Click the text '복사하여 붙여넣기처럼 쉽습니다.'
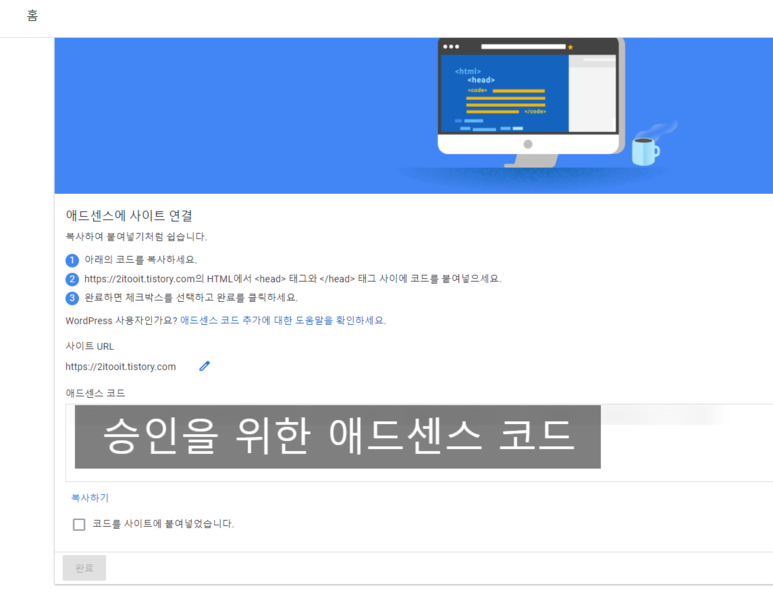Screen dimensions: 773x603 (x=136, y=237)
